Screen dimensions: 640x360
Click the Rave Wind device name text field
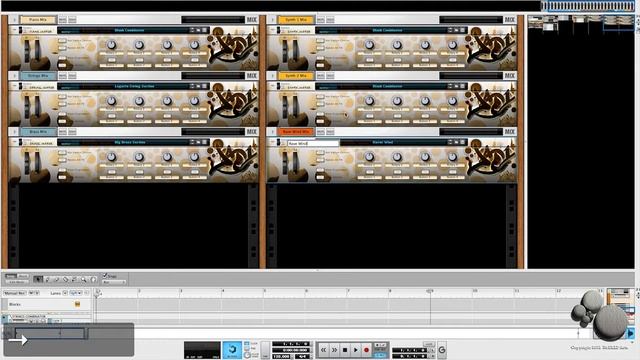point(313,144)
